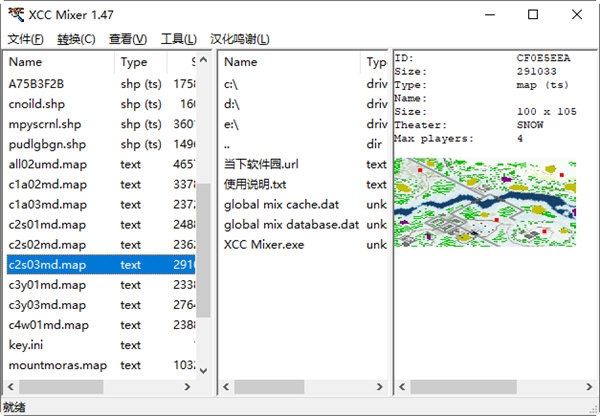This screenshot has height=416, width=600.
Task: Select 使用说明.txt file
Action: point(304,184)
